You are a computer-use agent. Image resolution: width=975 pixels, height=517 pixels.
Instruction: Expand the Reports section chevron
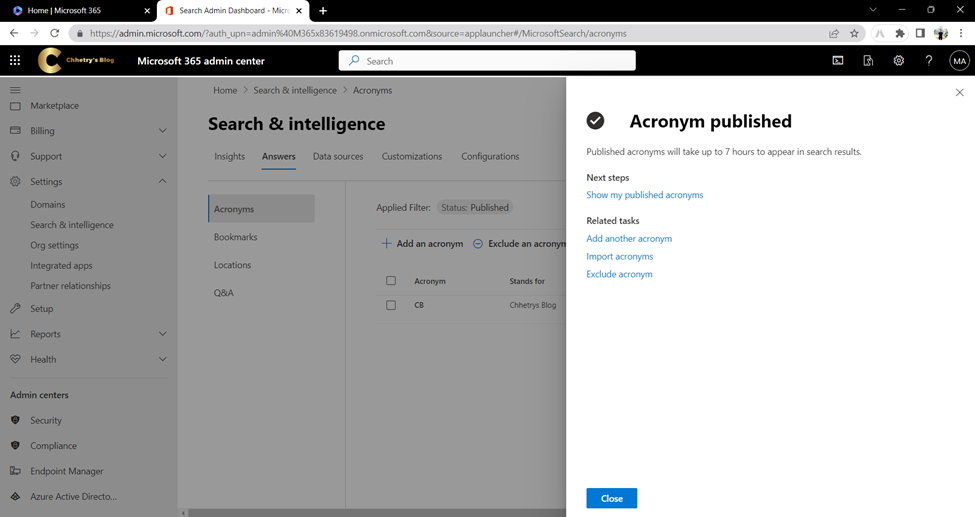pos(162,334)
